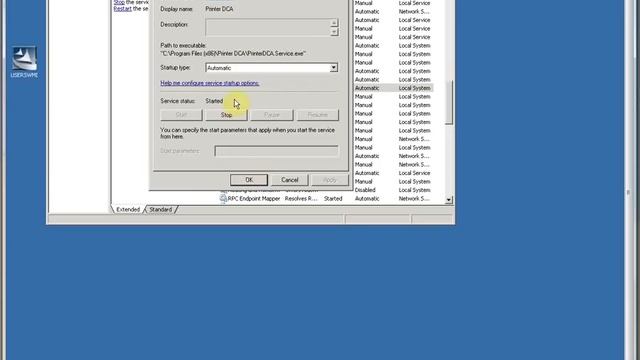Click the 'Started' value beside Service status
Screen dimensions: 640x360
214,101
